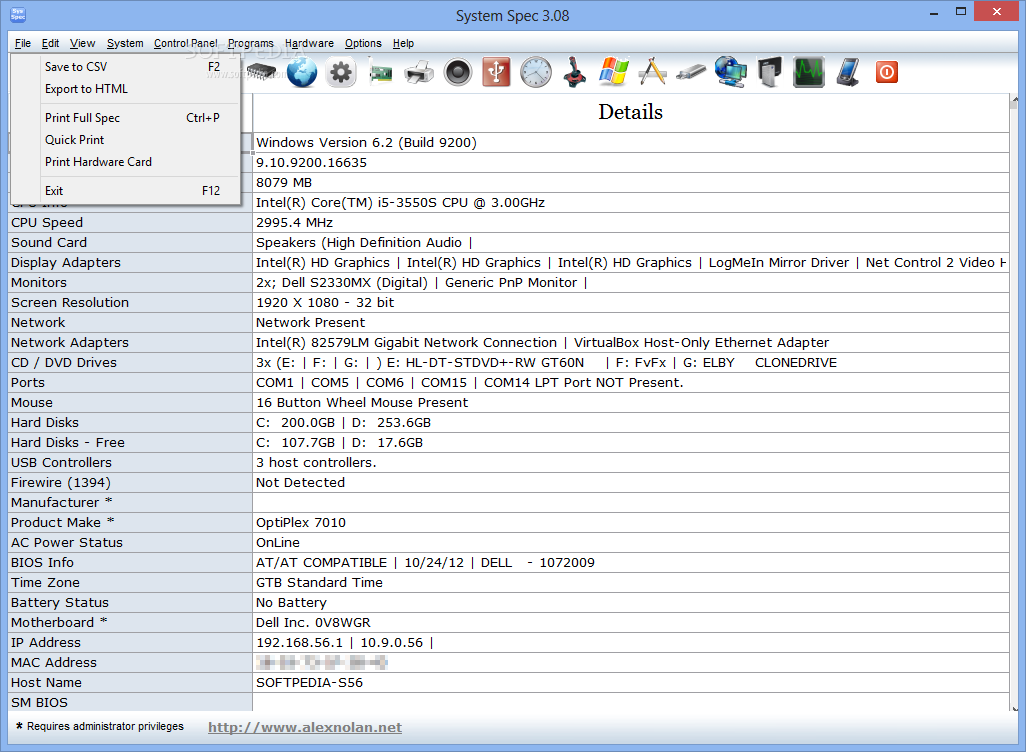Click the green performance monitor icon
The width and height of the screenshot is (1026, 752).
[x=809, y=72]
